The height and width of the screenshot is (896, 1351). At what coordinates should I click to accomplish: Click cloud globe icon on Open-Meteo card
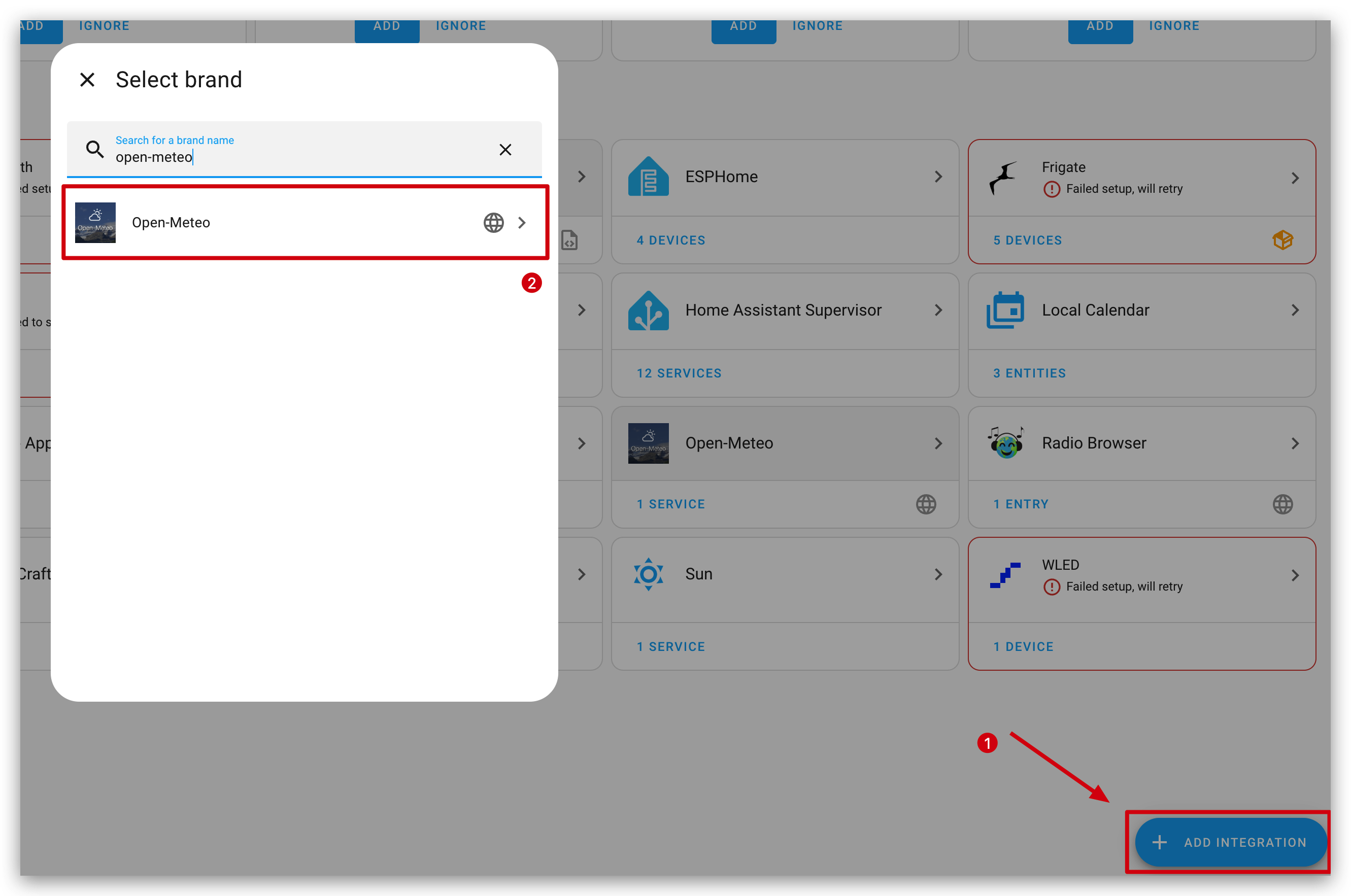926,504
